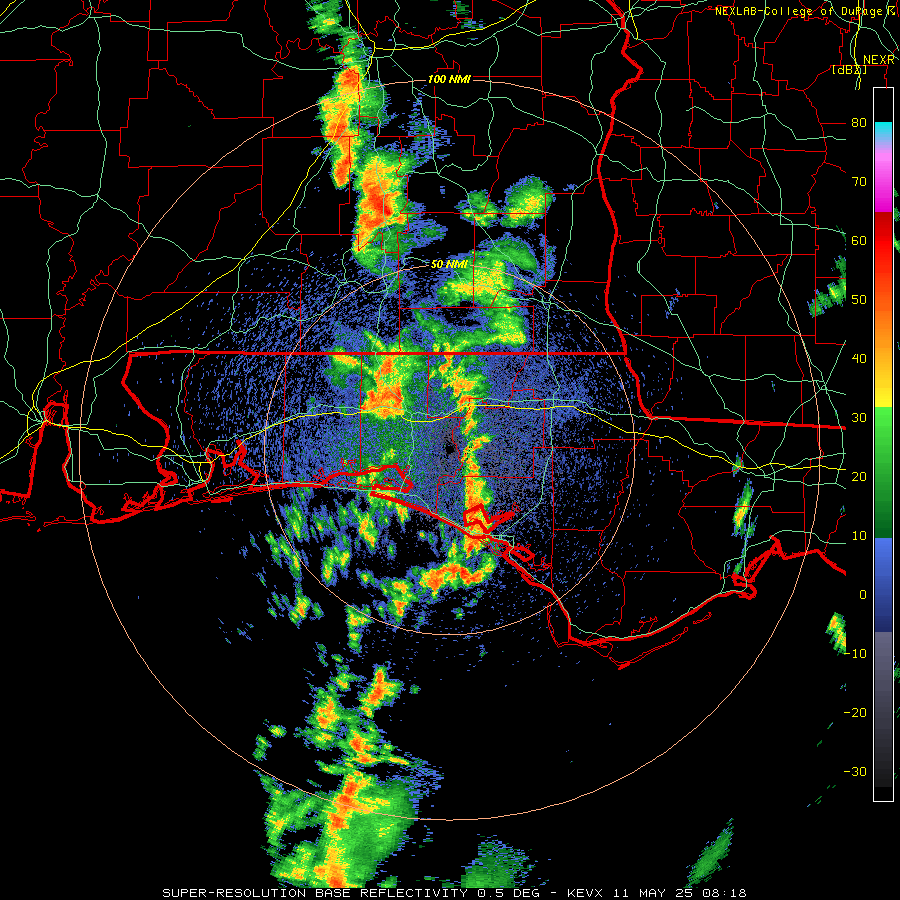
Task: Click the 30 value on the dBZ scale
Action: 859,418
